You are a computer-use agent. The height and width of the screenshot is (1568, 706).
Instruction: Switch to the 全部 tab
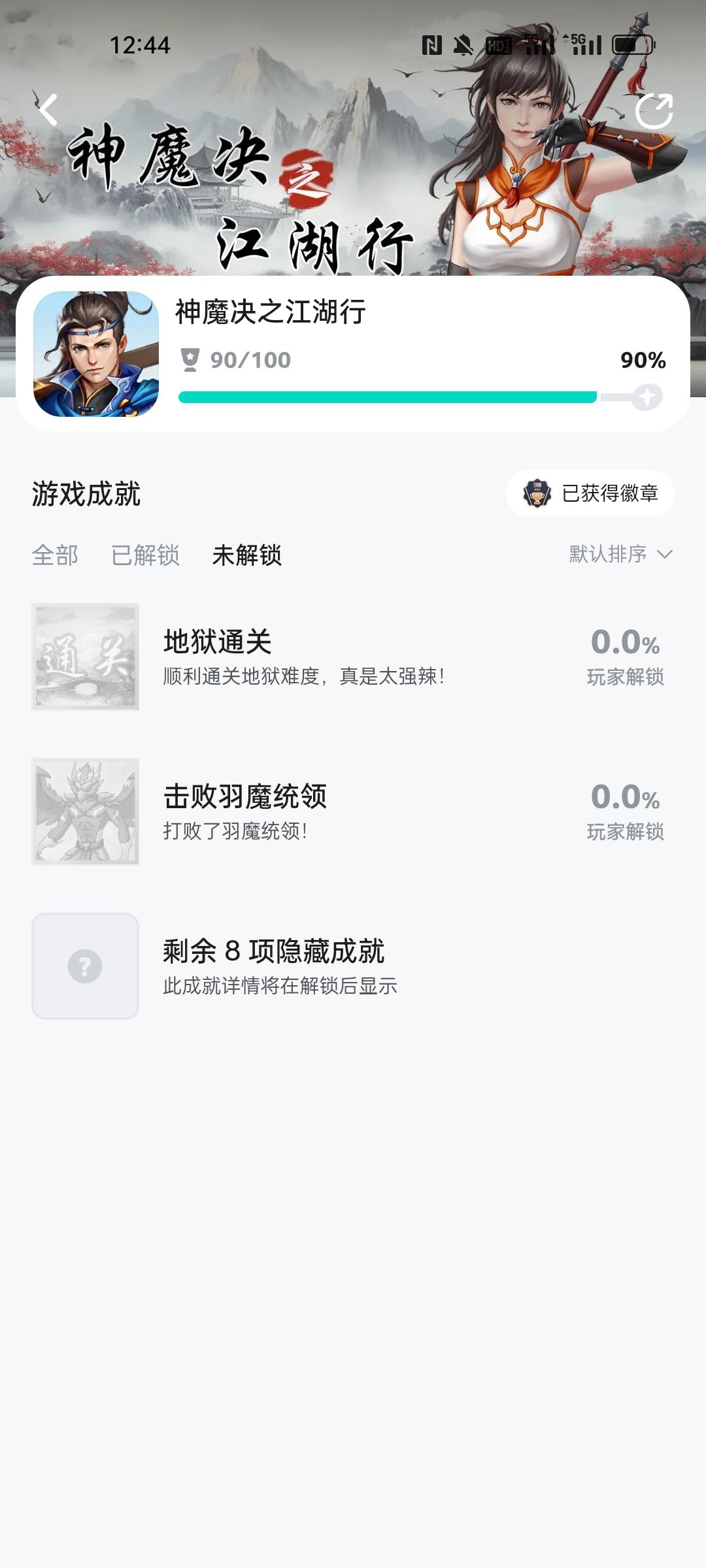[x=55, y=555]
